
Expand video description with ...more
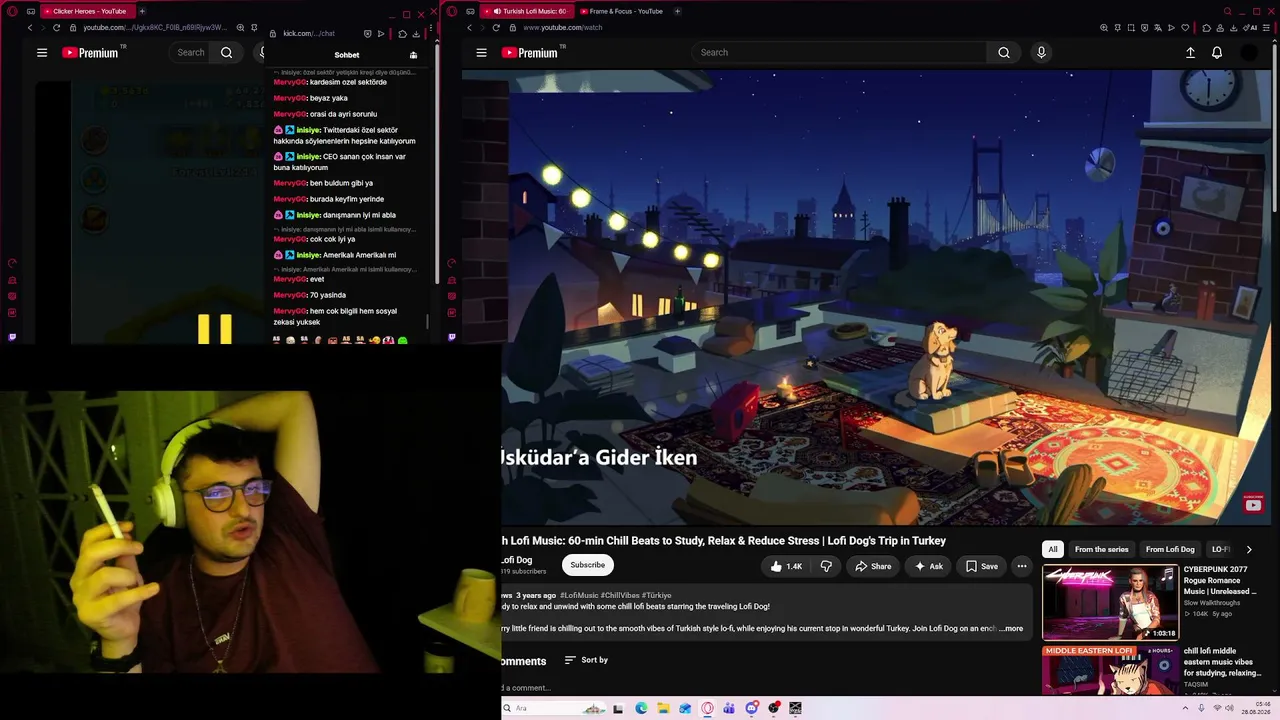pyautogui.click(x=1011, y=629)
